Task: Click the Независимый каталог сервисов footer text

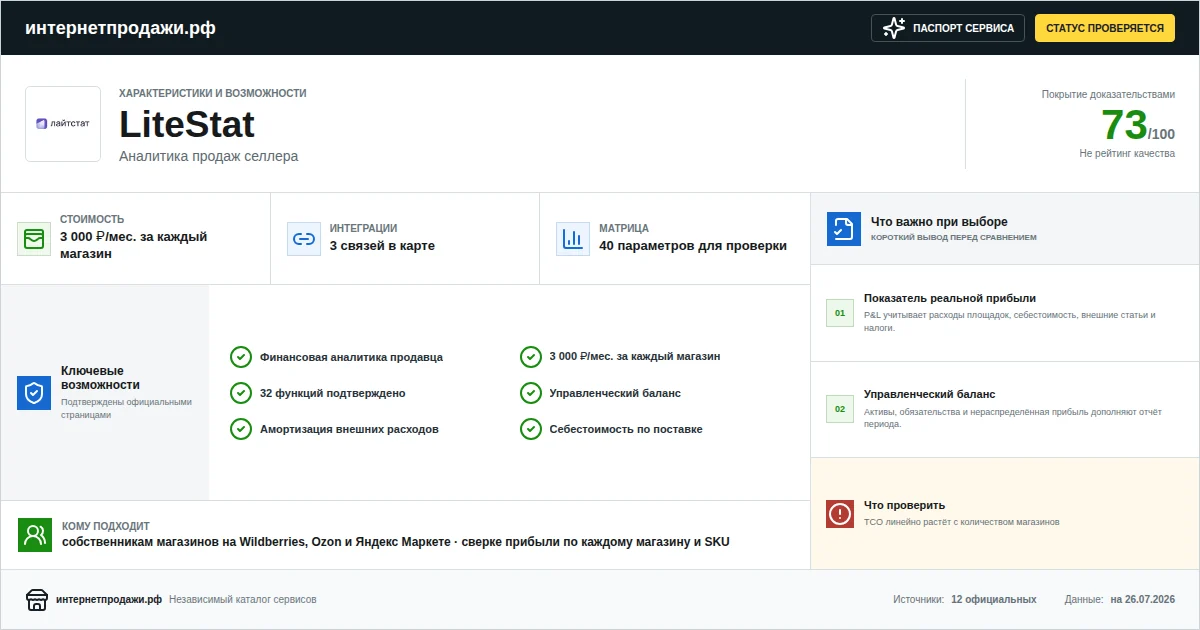Action: pos(243,600)
